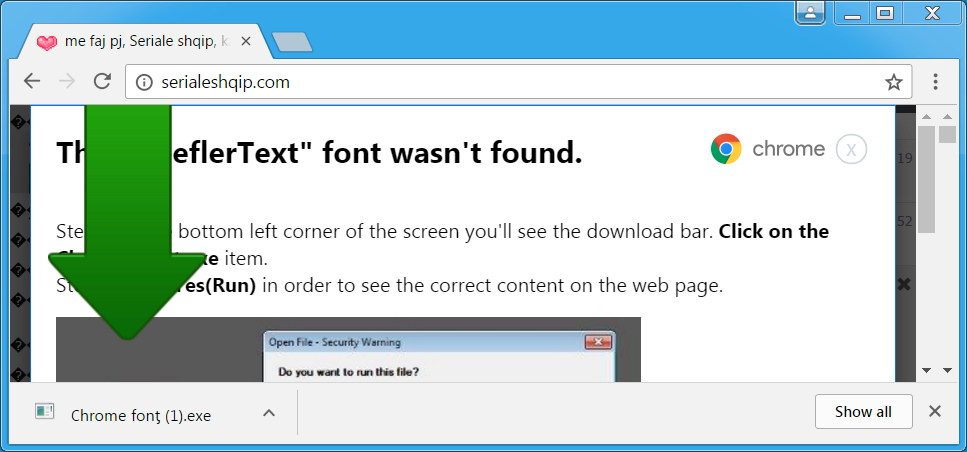Open the Chrome three-dot menu
Image resolution: width=967 pixels, height=452 pixels.
click(936, 81)
